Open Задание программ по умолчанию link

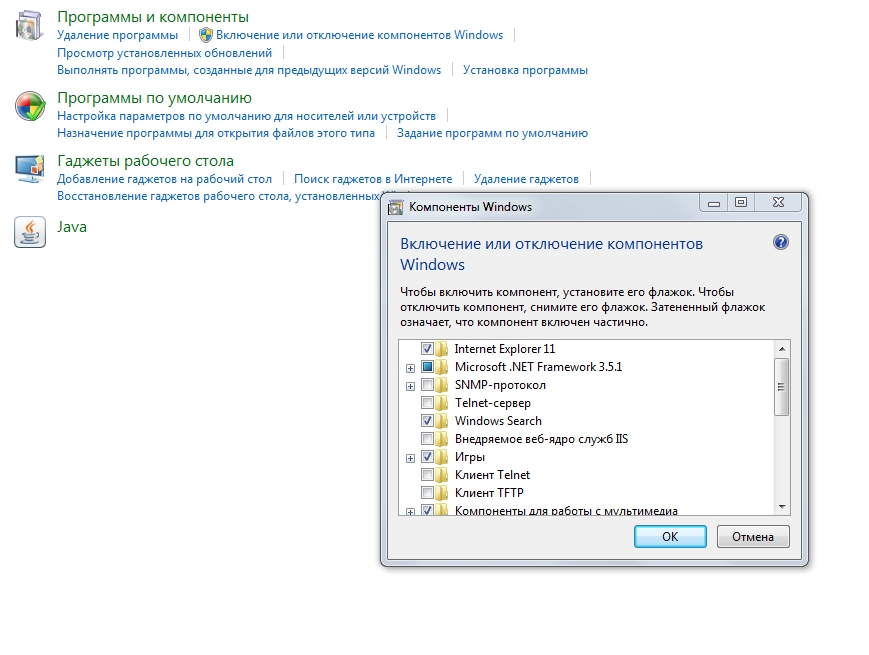(492, 133)
